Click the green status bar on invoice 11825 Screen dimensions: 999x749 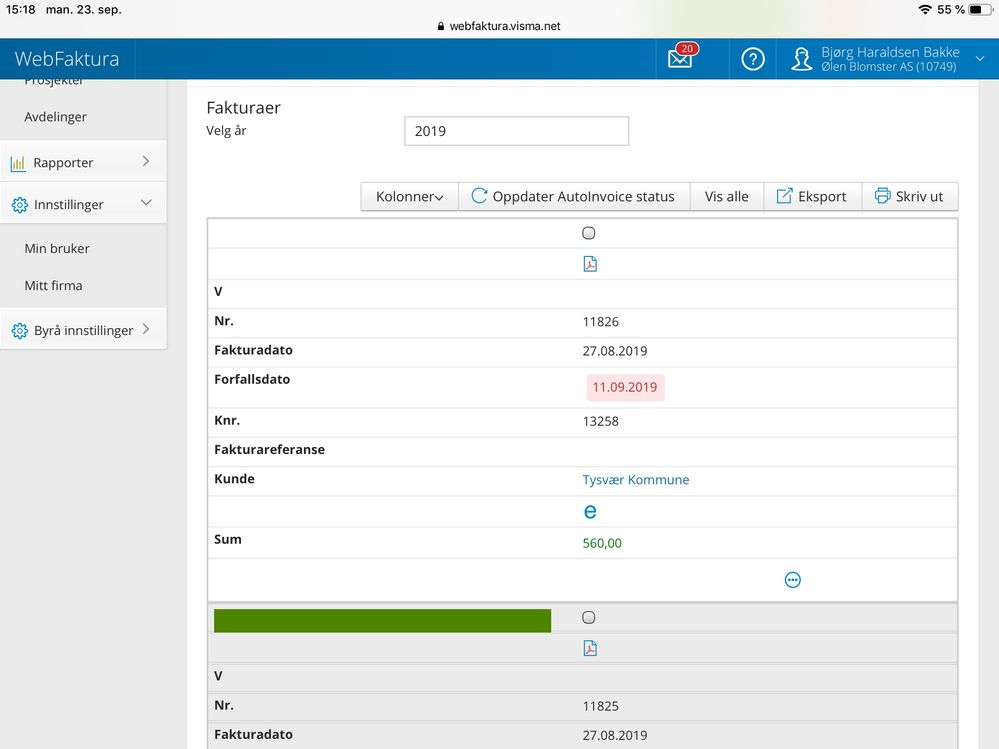382,620
